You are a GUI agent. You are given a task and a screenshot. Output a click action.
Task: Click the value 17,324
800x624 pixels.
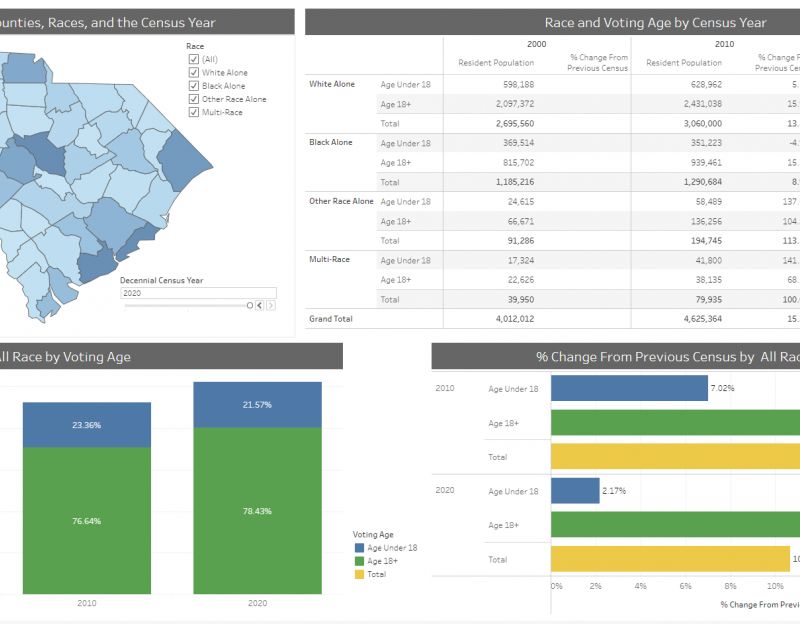521,260
